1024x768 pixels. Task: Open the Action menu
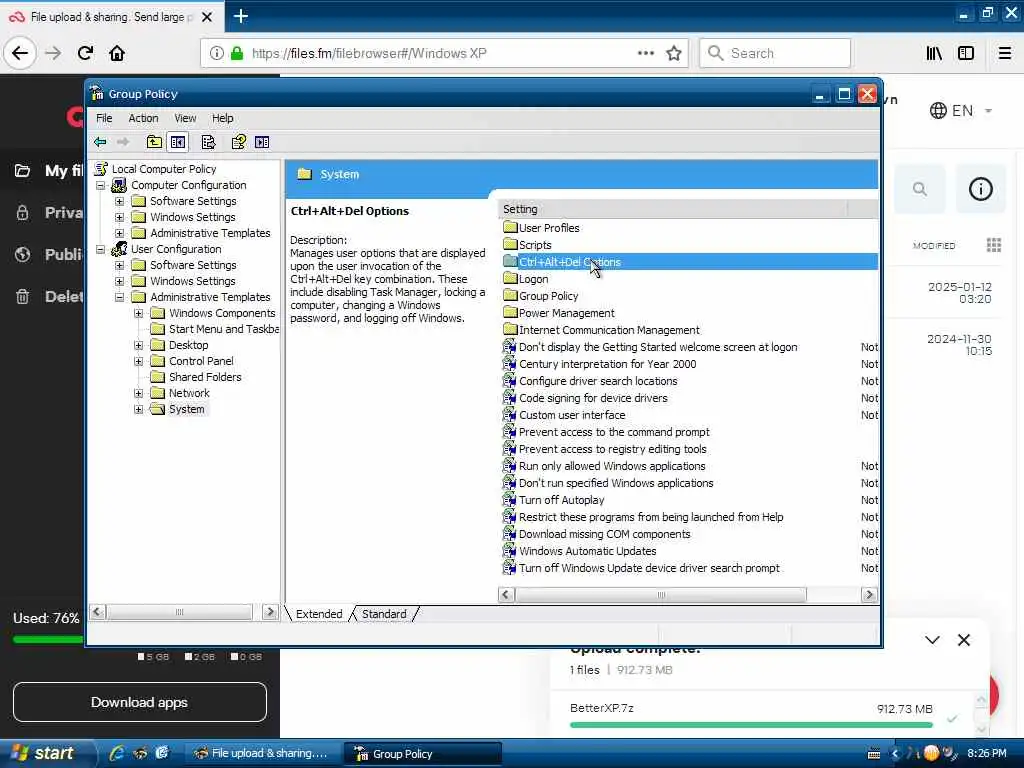(143, 118)
